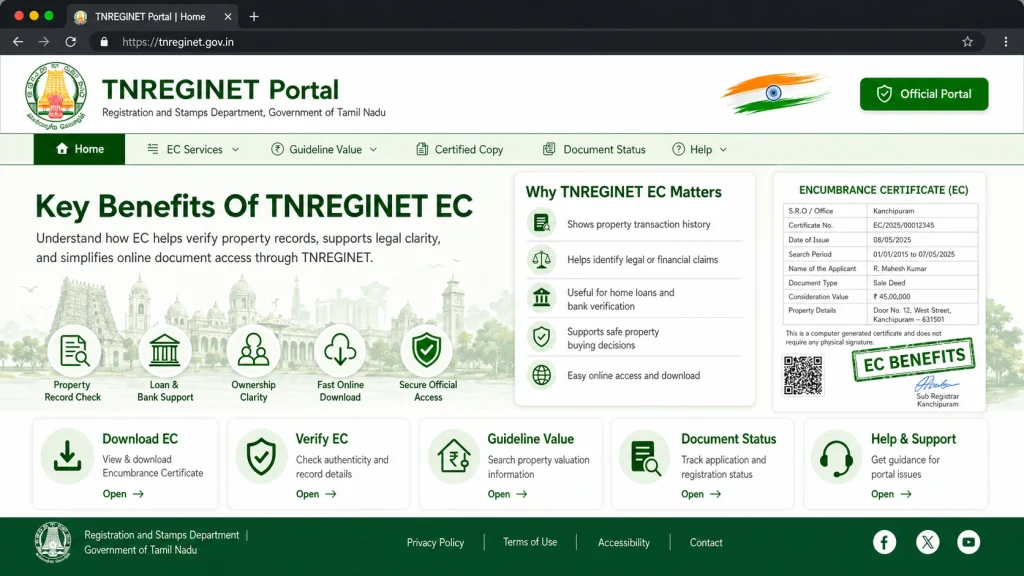Viewport: 1024px width, 576px height.
Task: Click the 08/05/2025 date of issue
Action: click(891, 240)
